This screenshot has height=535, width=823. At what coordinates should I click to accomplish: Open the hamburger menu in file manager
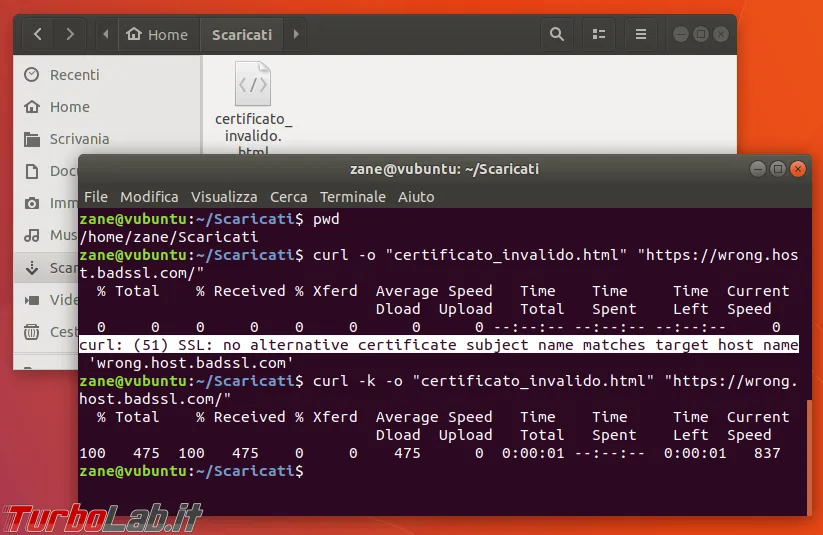[x=640, y=35]
